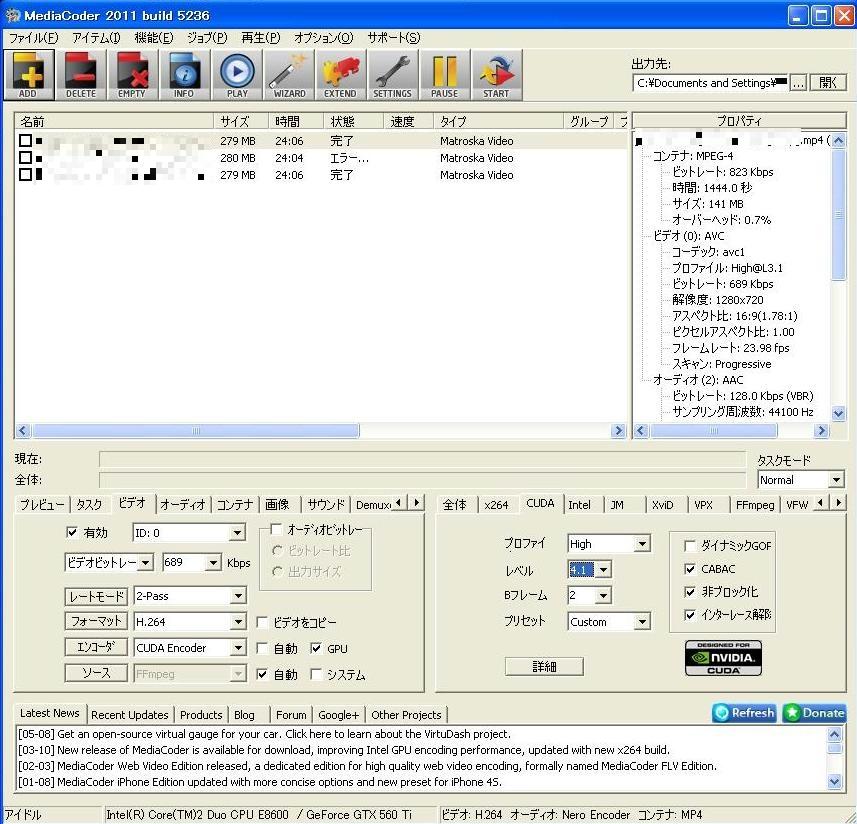Viewport: 857px width, 824px height.
Task: Click the START transcoding icon
Action: (x=496, y=75)
